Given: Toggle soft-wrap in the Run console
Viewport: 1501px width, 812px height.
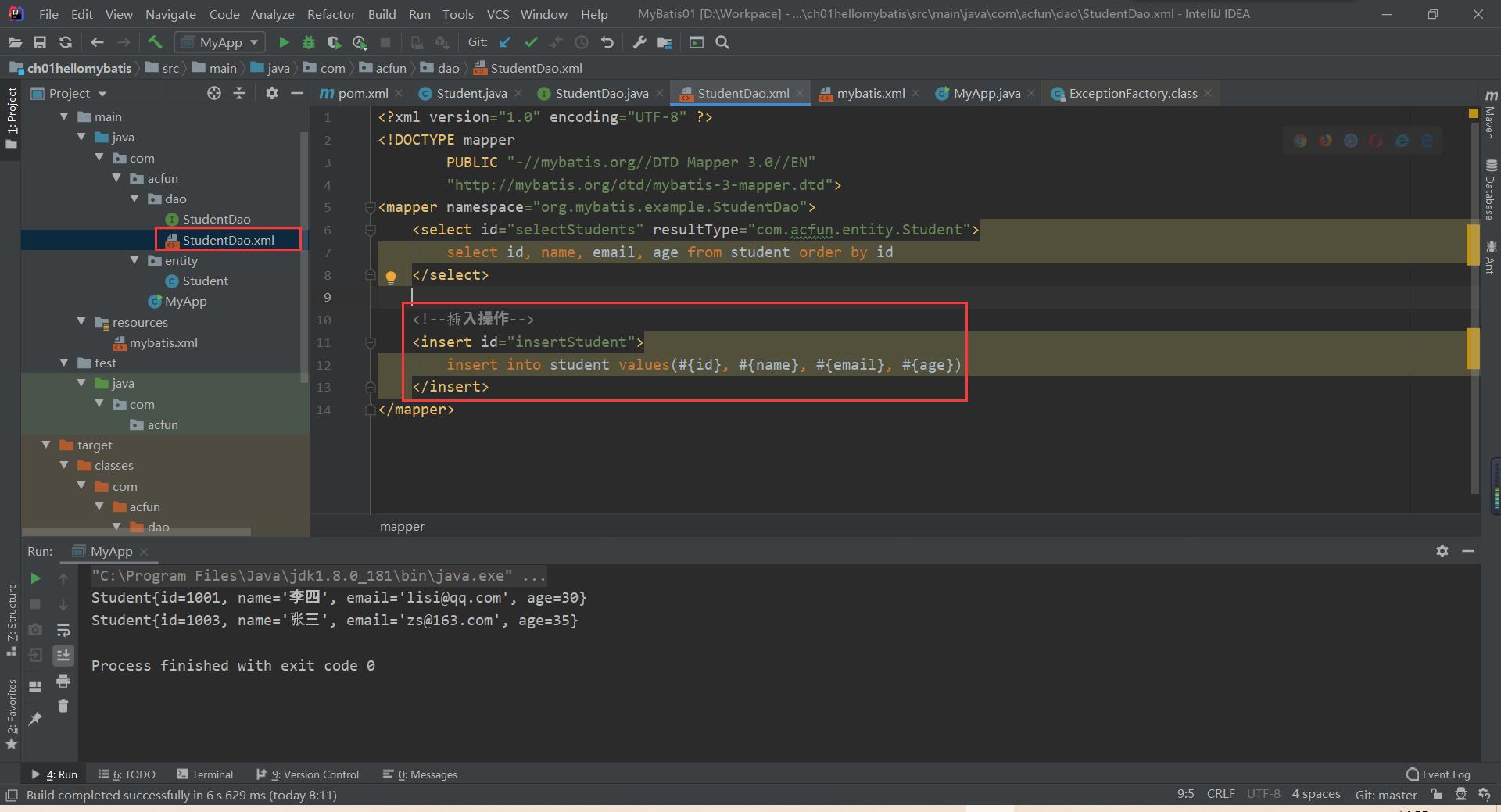Looking at the screenshot, I should [63, 630].
